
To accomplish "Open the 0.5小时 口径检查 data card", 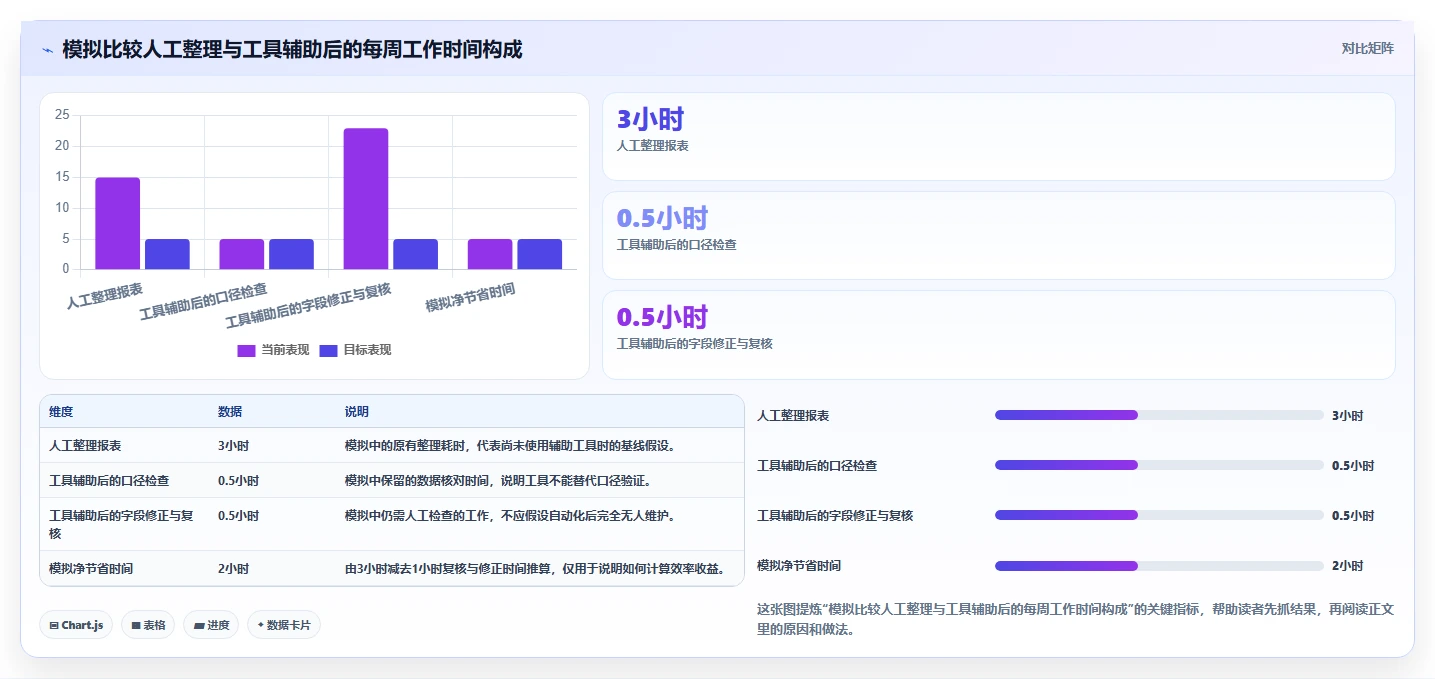I will point(998,235).
